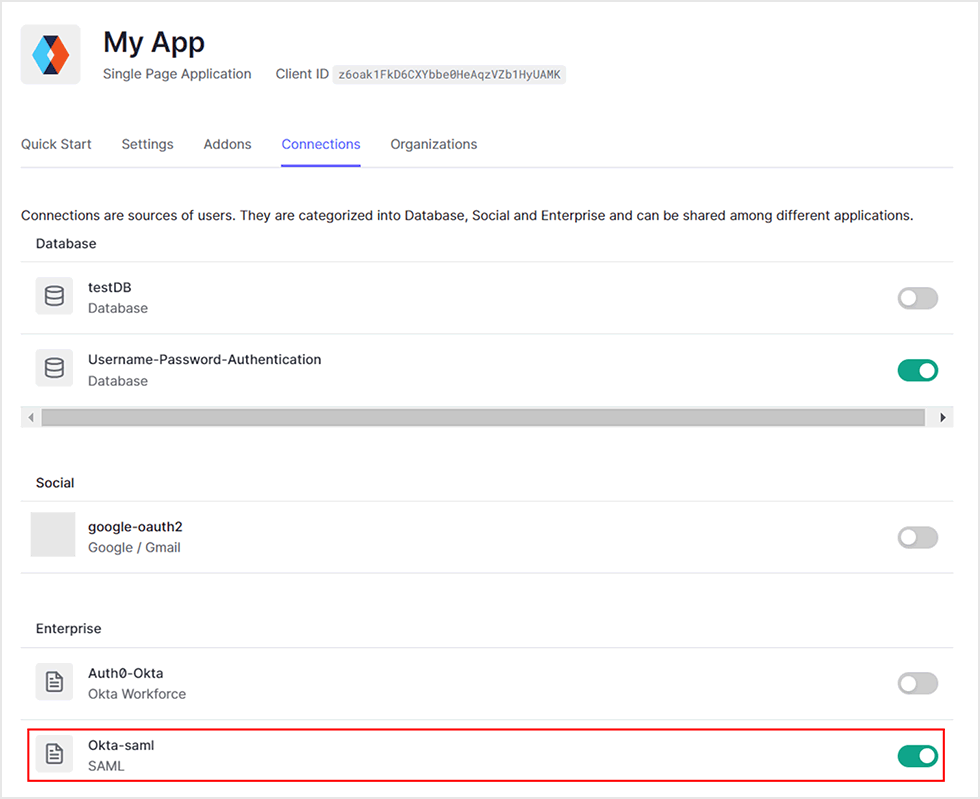Screen dimensions: 980x799
Task: Turn off the Okta-saml toggle
Action: [918, 756]
